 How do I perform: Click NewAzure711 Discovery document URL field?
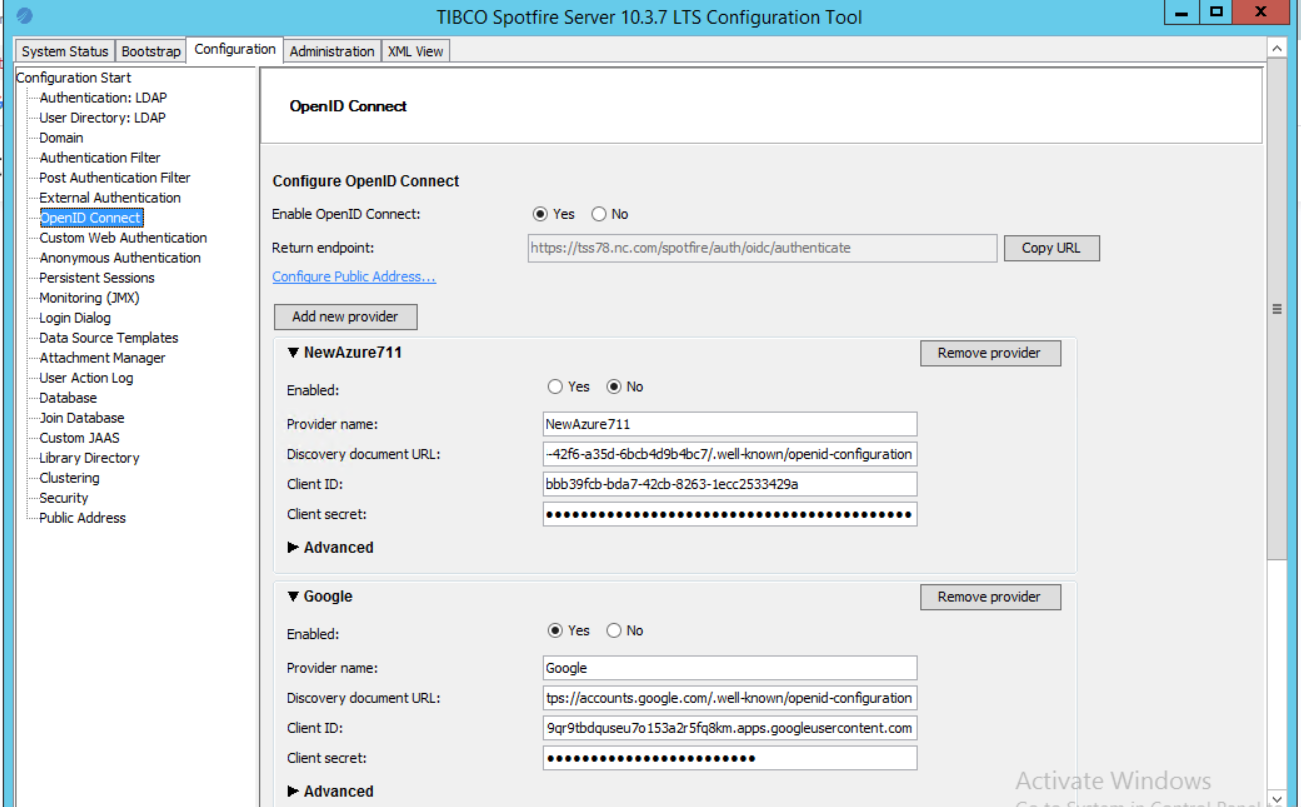coord(730,454)
